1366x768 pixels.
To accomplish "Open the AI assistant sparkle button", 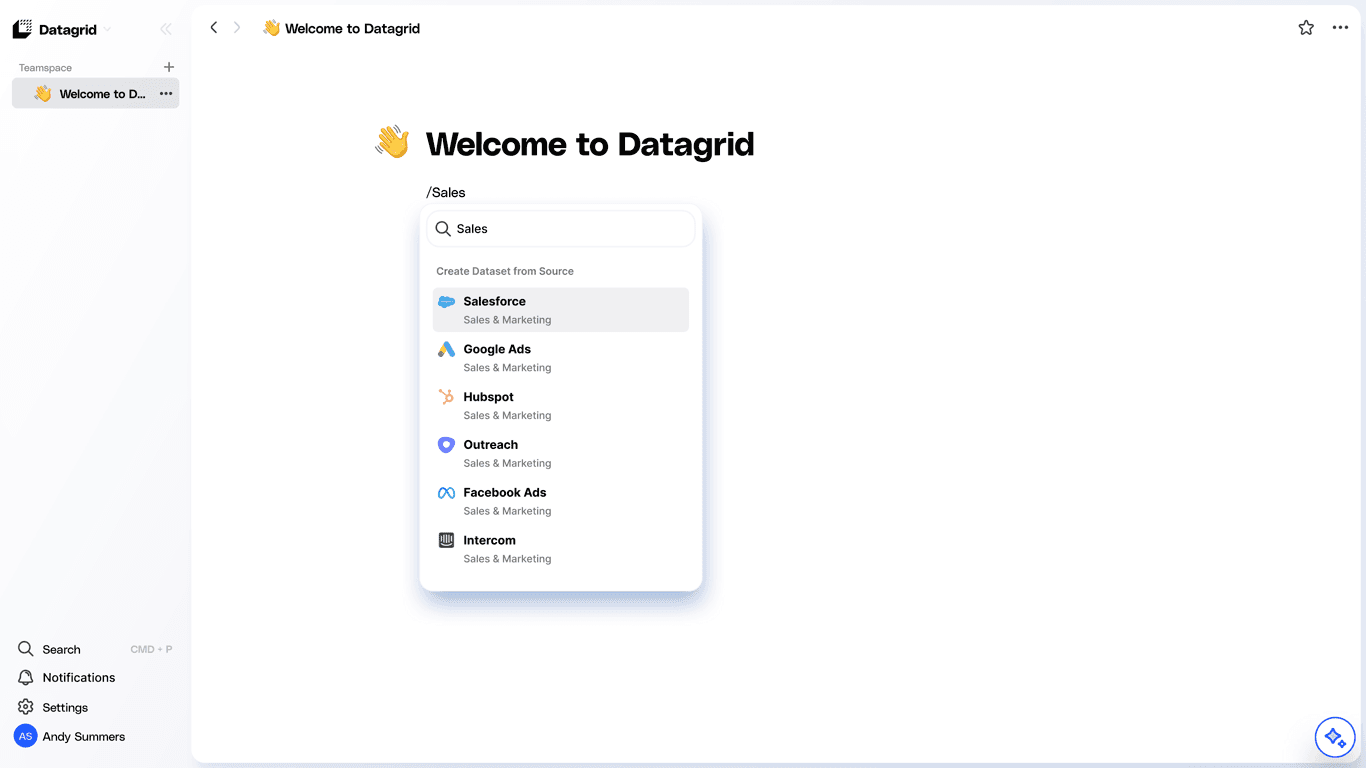I will pos(1335,738).
